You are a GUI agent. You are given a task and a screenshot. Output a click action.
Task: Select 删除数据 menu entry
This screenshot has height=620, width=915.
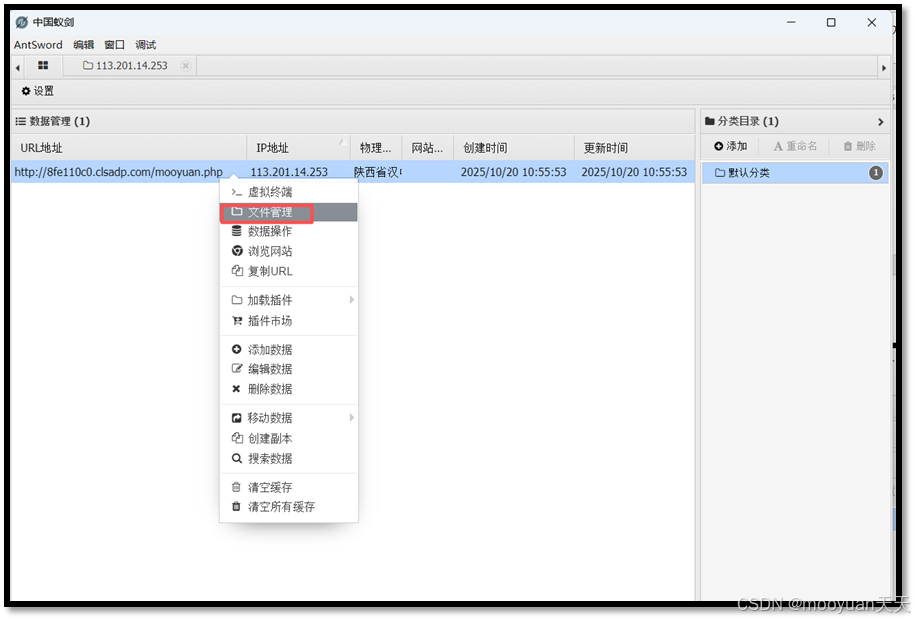point(289,389)
